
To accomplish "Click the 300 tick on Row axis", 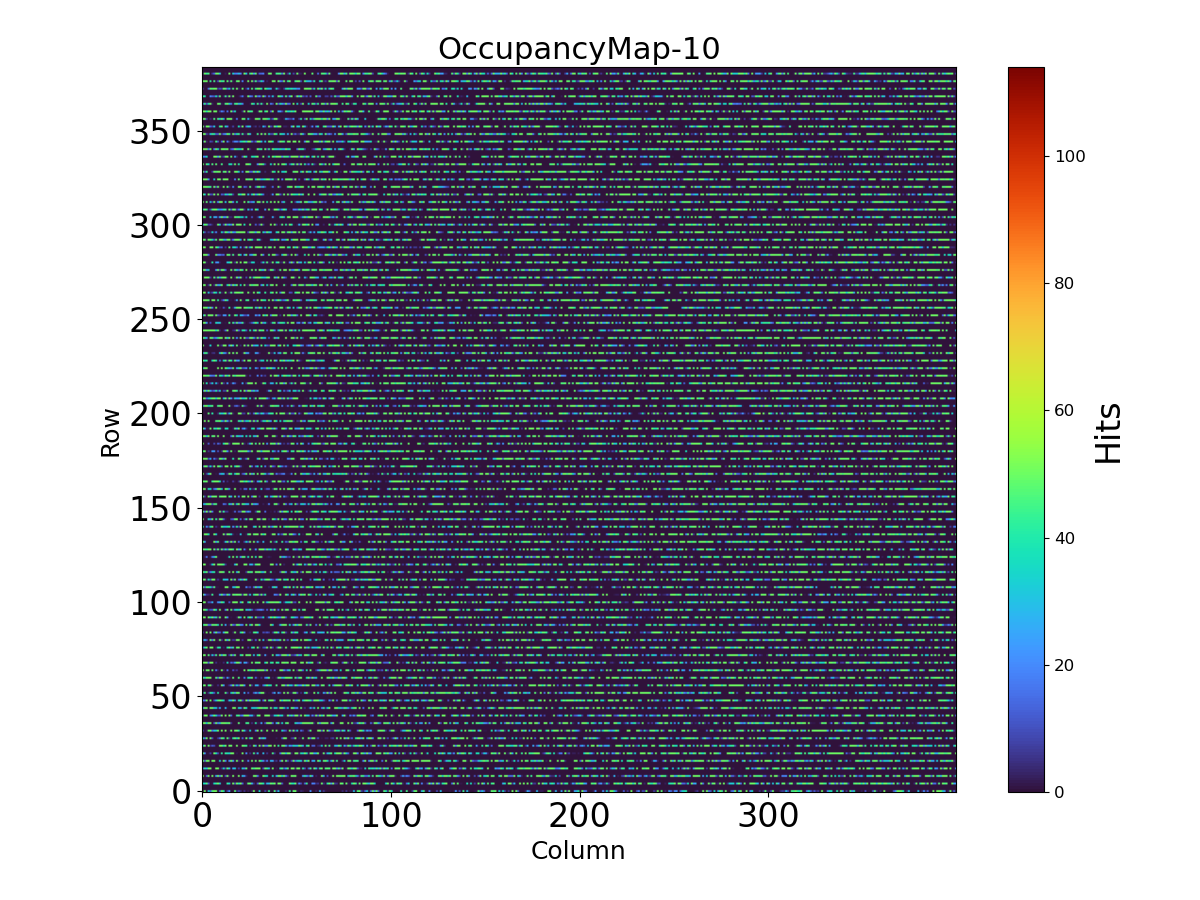I will 160,226.
